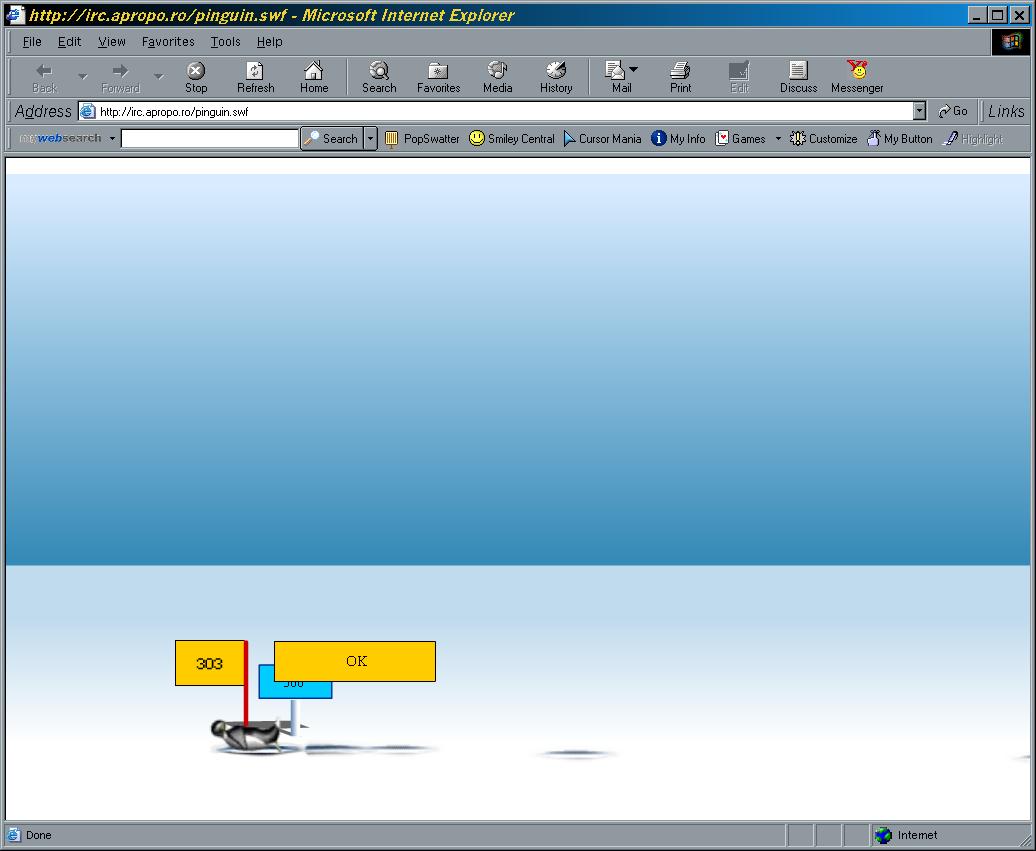Expand the address bar dropdown
The image size is (1036, 851).
coord(919,112)
